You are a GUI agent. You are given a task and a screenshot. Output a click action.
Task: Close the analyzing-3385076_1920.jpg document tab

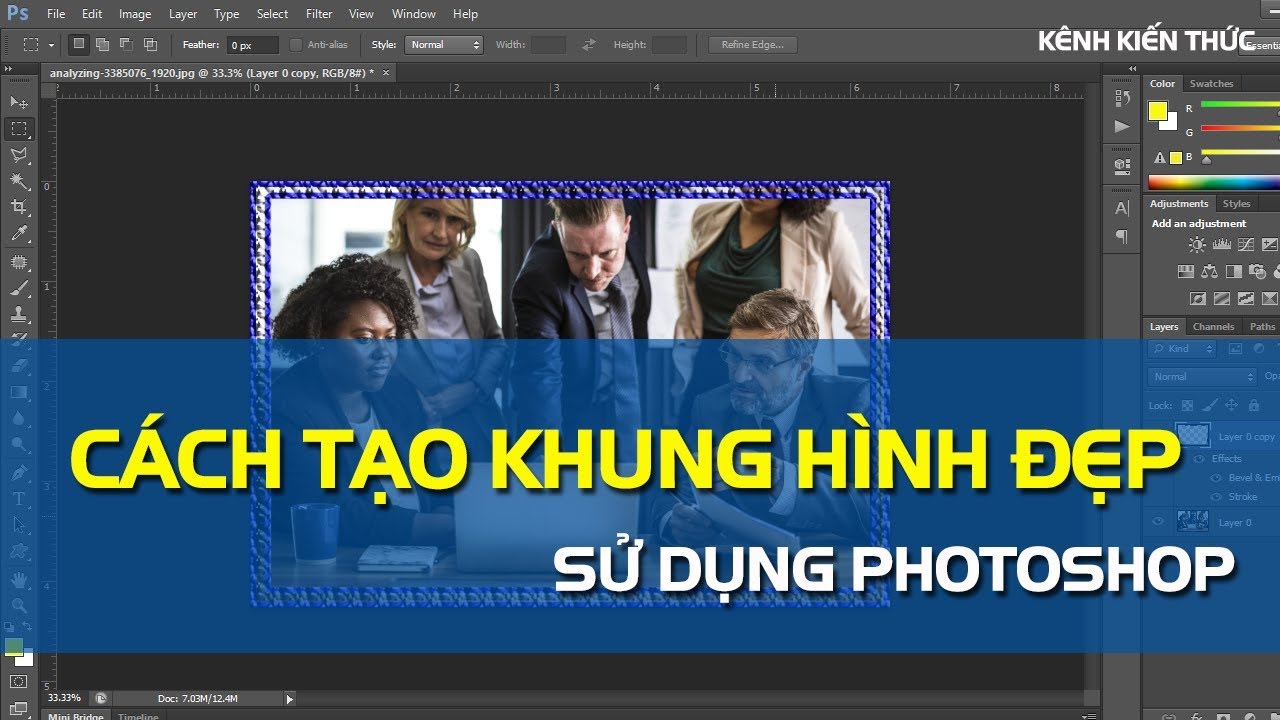[386, 73]
